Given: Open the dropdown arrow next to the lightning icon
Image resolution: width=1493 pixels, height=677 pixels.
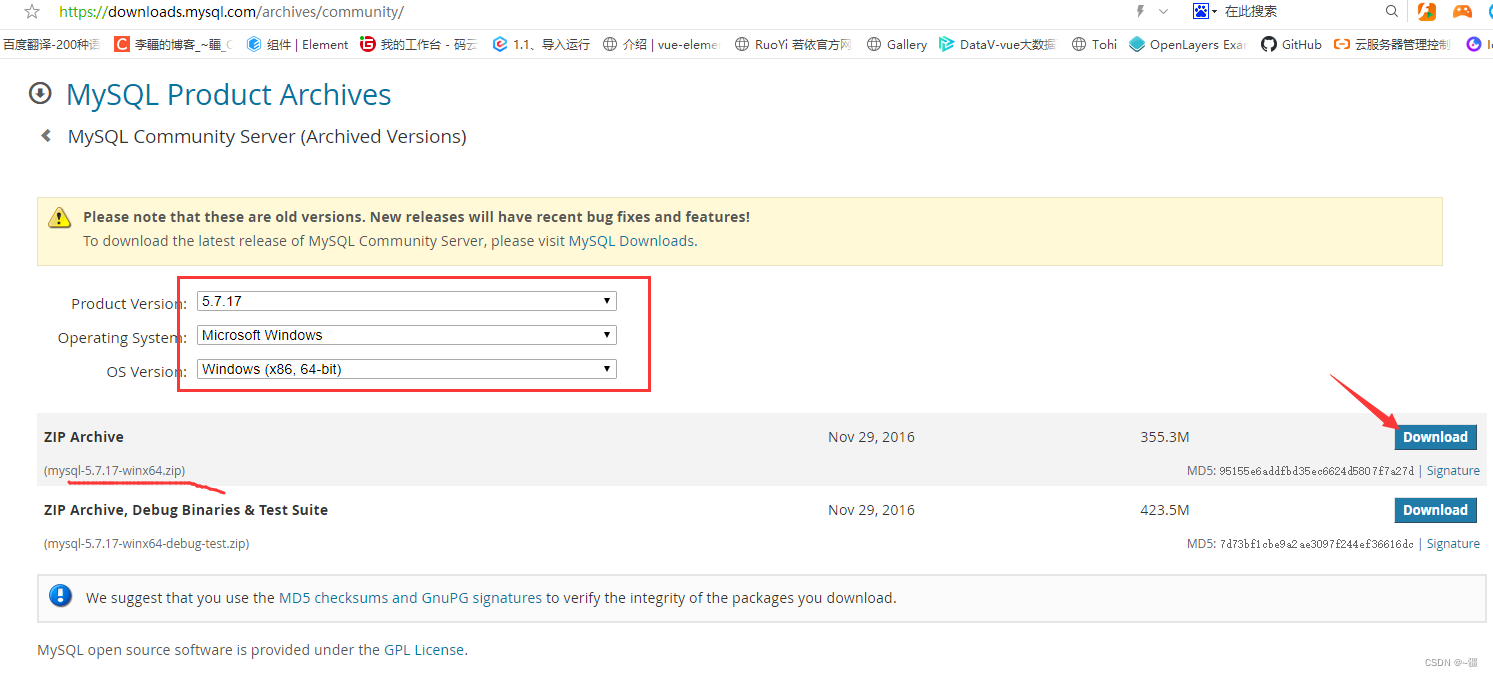Looking at the screenshot, I should pyautogui.click(x=1163, y=12).
